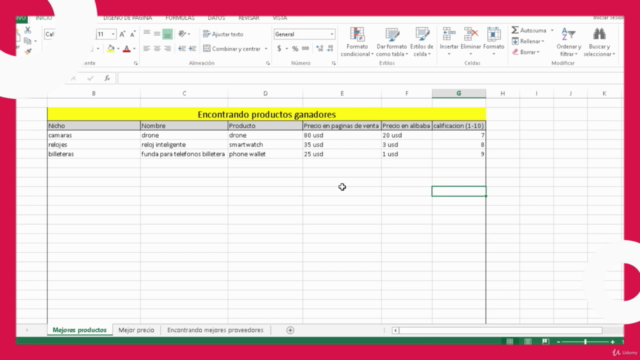Viewport: 640px width, 360px height.
Task: Toggle Ajustar texto wrap option
Action: pyautogui.click(x=223, y=34)
